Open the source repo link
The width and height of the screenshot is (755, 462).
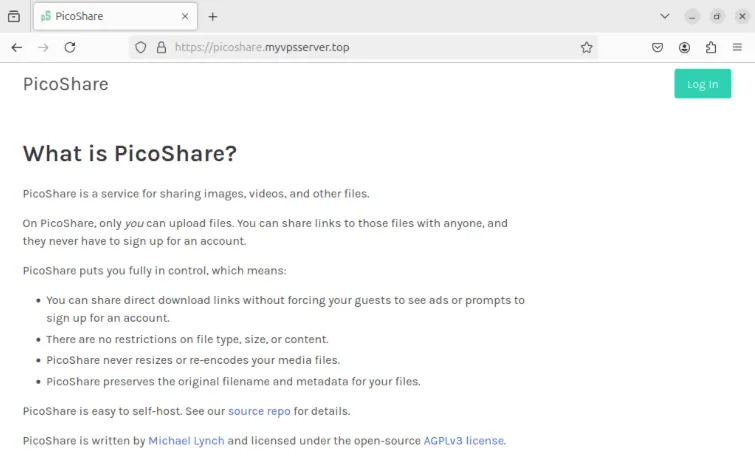[x=259, y=411]
